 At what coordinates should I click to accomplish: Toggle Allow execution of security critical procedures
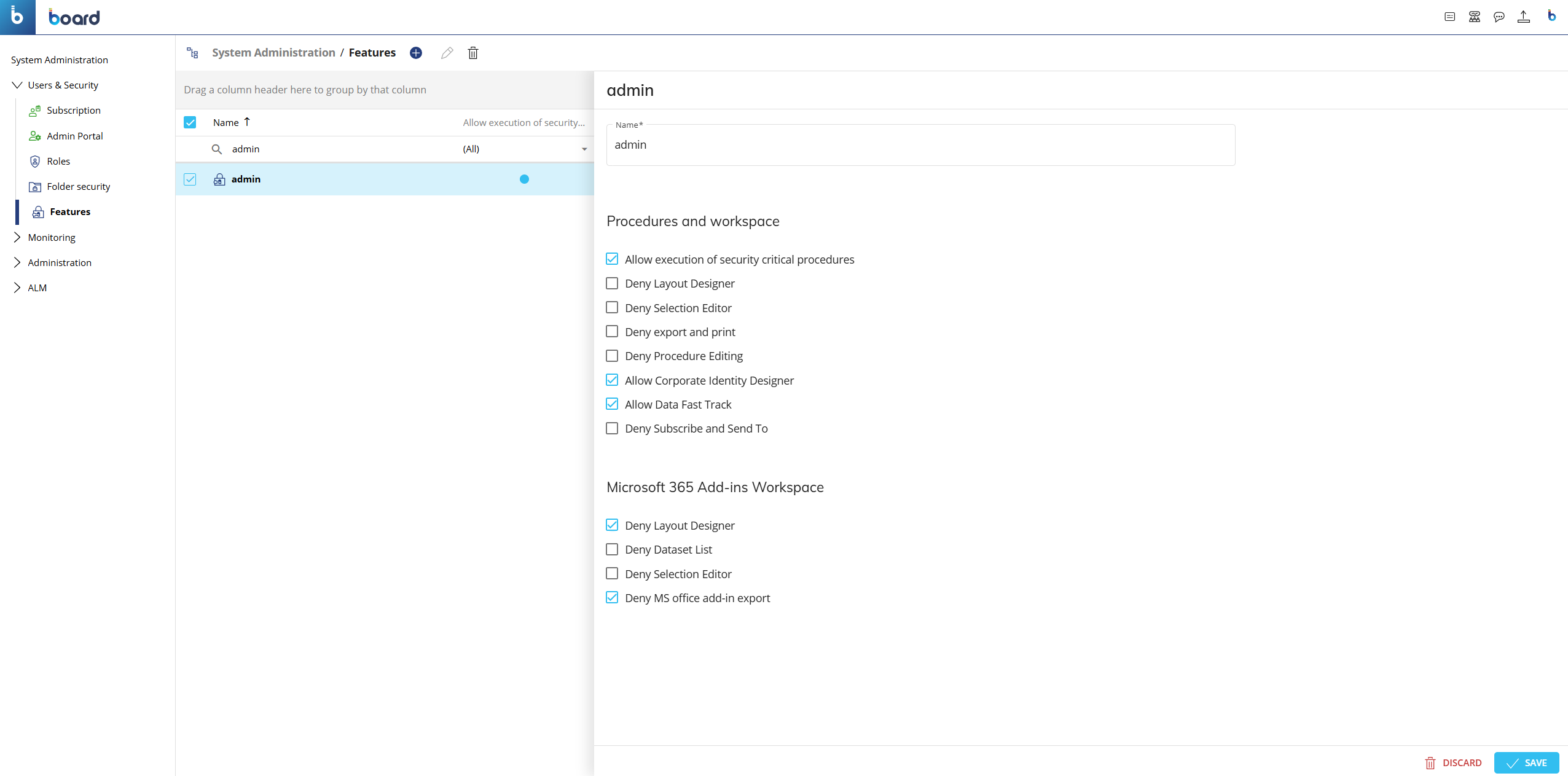click(612, 259)
